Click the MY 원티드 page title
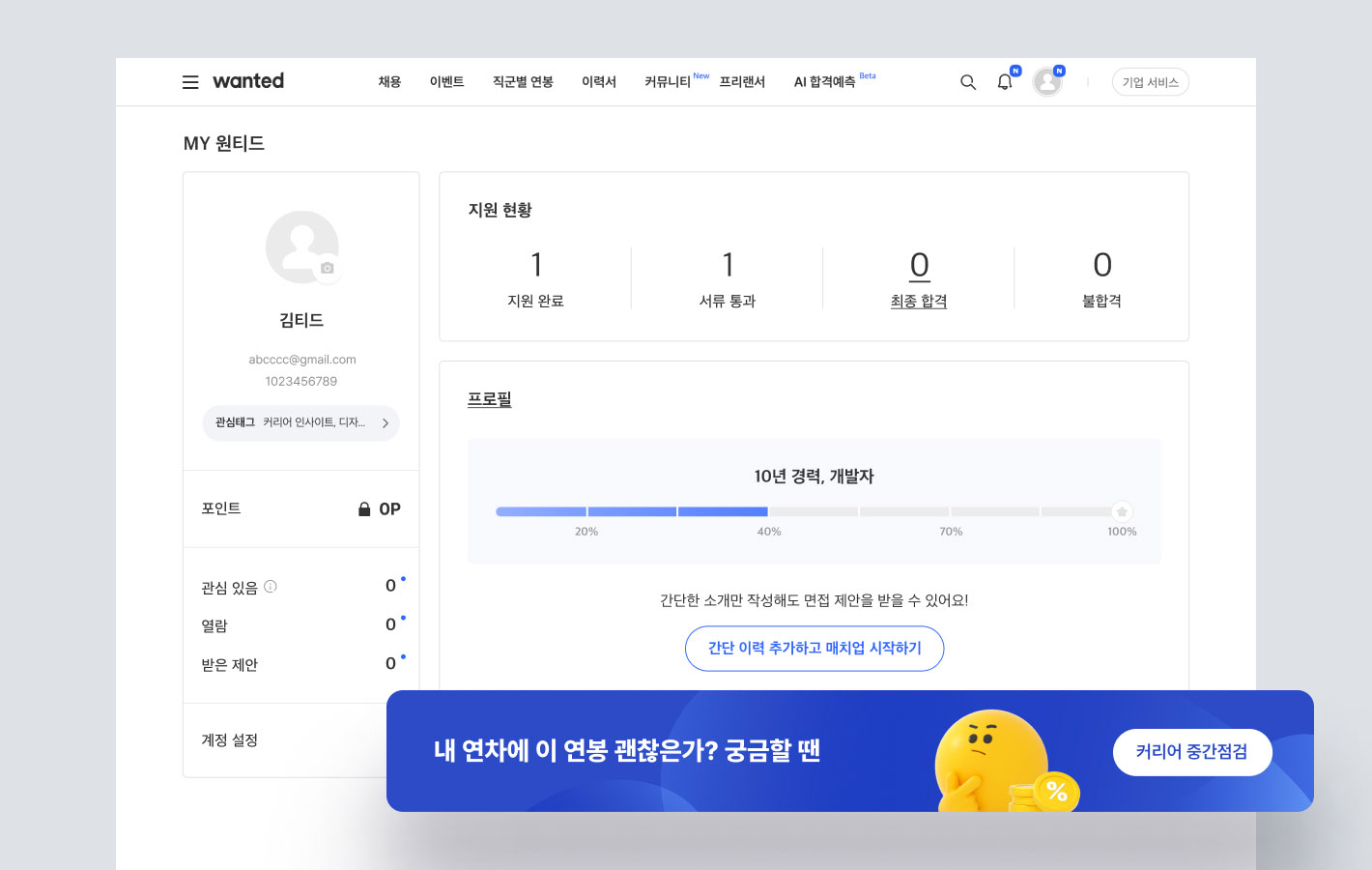 pyautogui.click(x=224, y=143)
